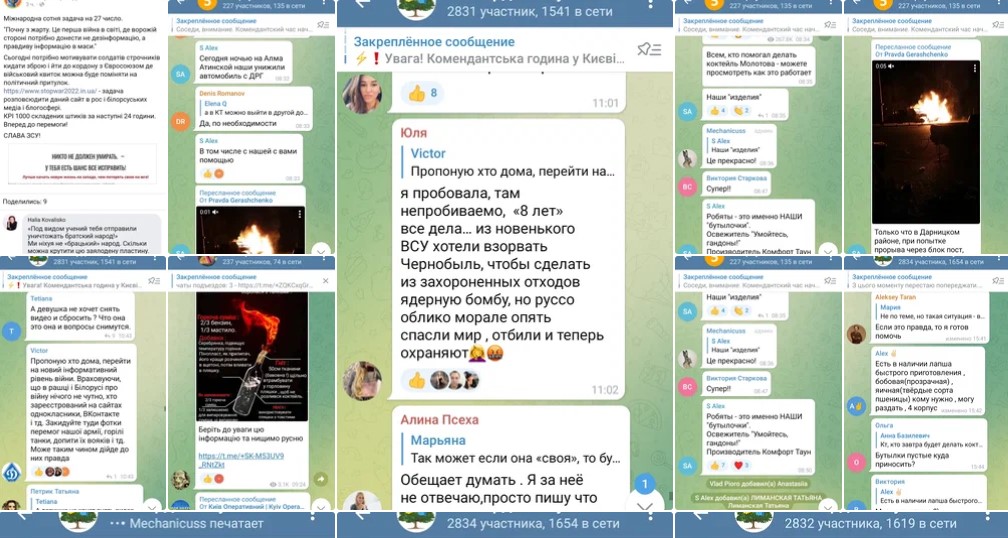Open Марьяна's quoted reply «Так может если она»
The width and height of the screenshot is (1008, 538).
tap(510, 449)
